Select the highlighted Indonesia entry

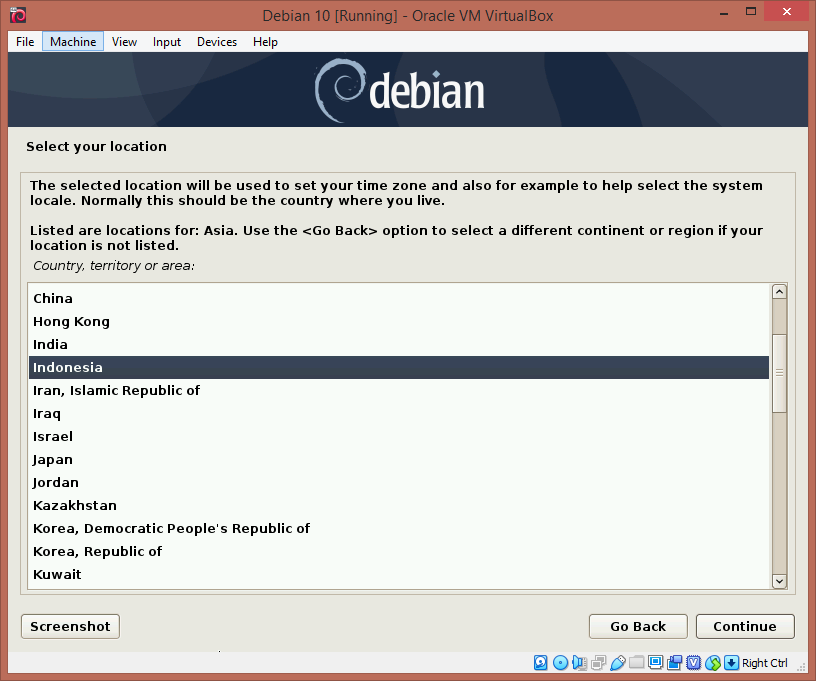[x=399, y=367]
